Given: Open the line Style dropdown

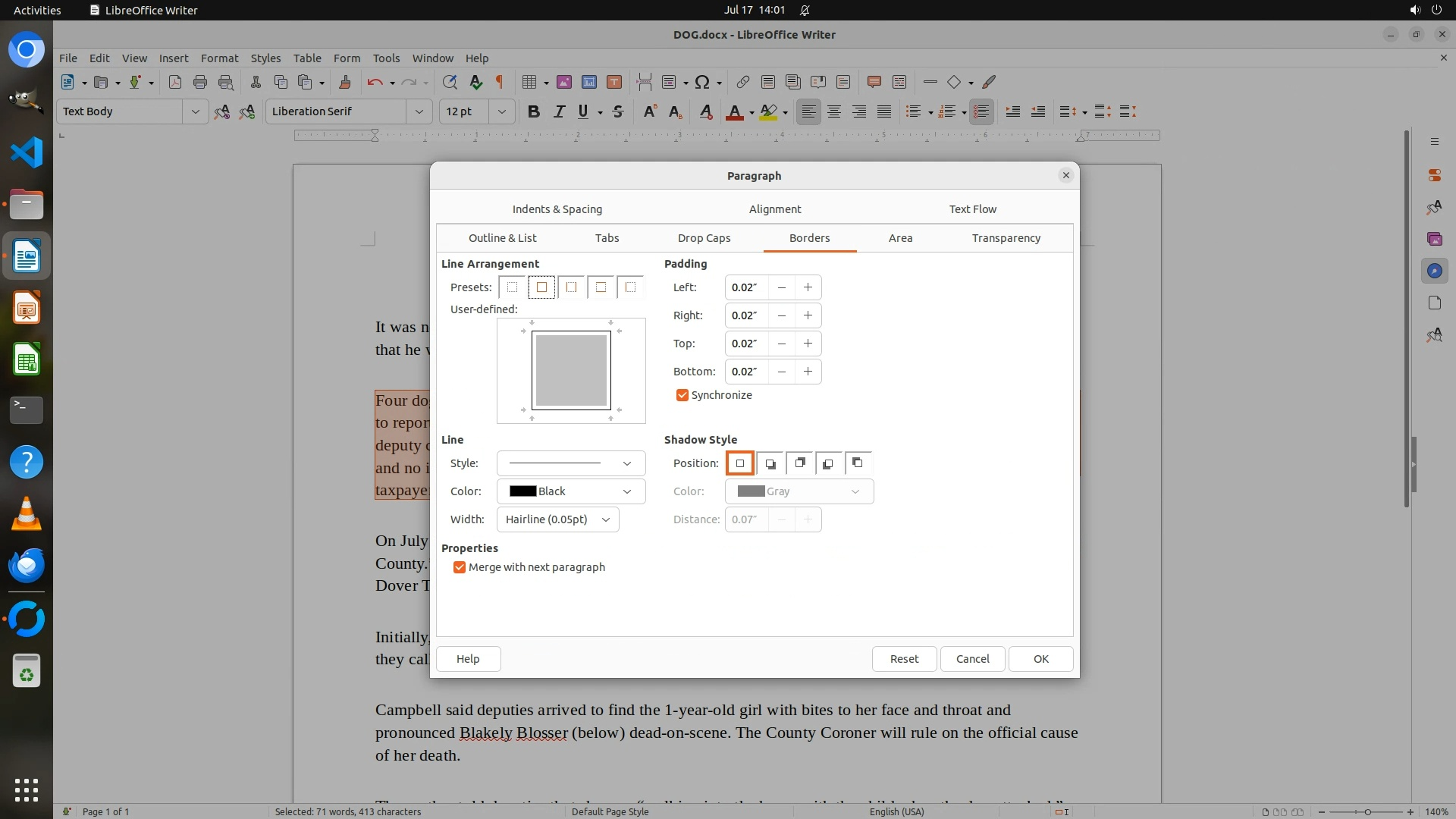Looking at the screenshot, I should (570, 463).
